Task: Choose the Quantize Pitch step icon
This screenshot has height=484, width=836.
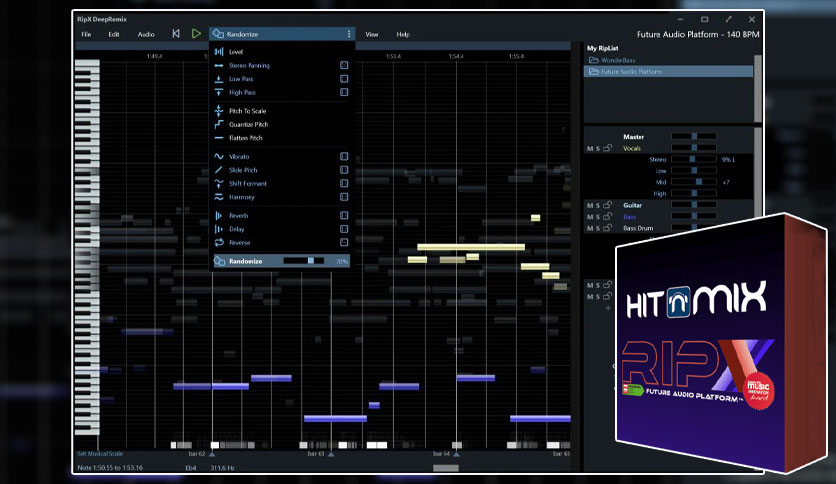Action: pyautogui.click(x=219, y=124)
